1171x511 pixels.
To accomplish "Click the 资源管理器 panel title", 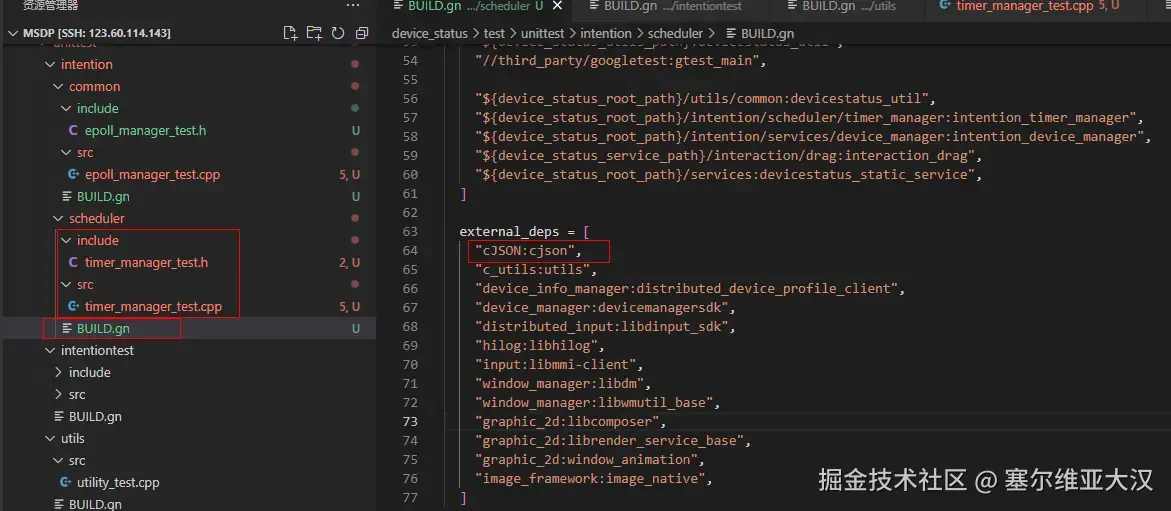I will (x=50, y=6).
